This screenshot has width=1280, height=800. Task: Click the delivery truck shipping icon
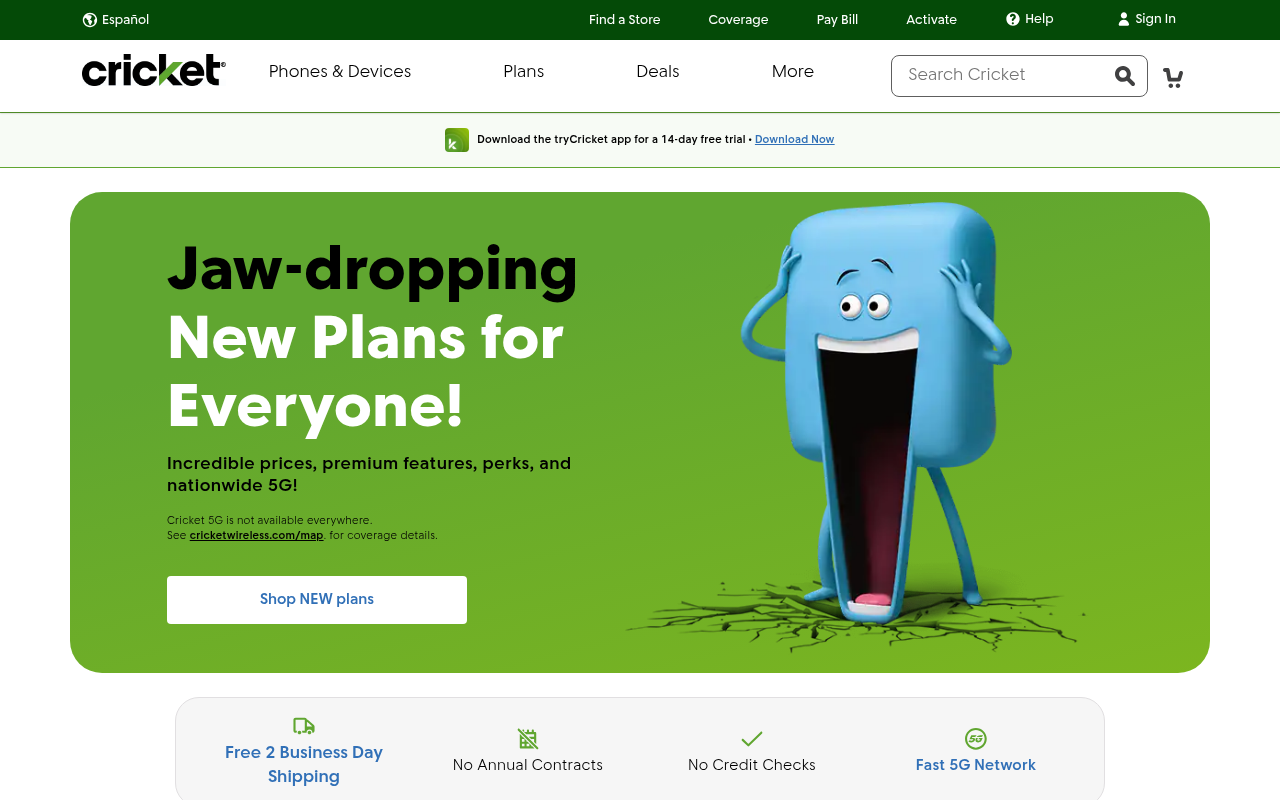[304, 726]
